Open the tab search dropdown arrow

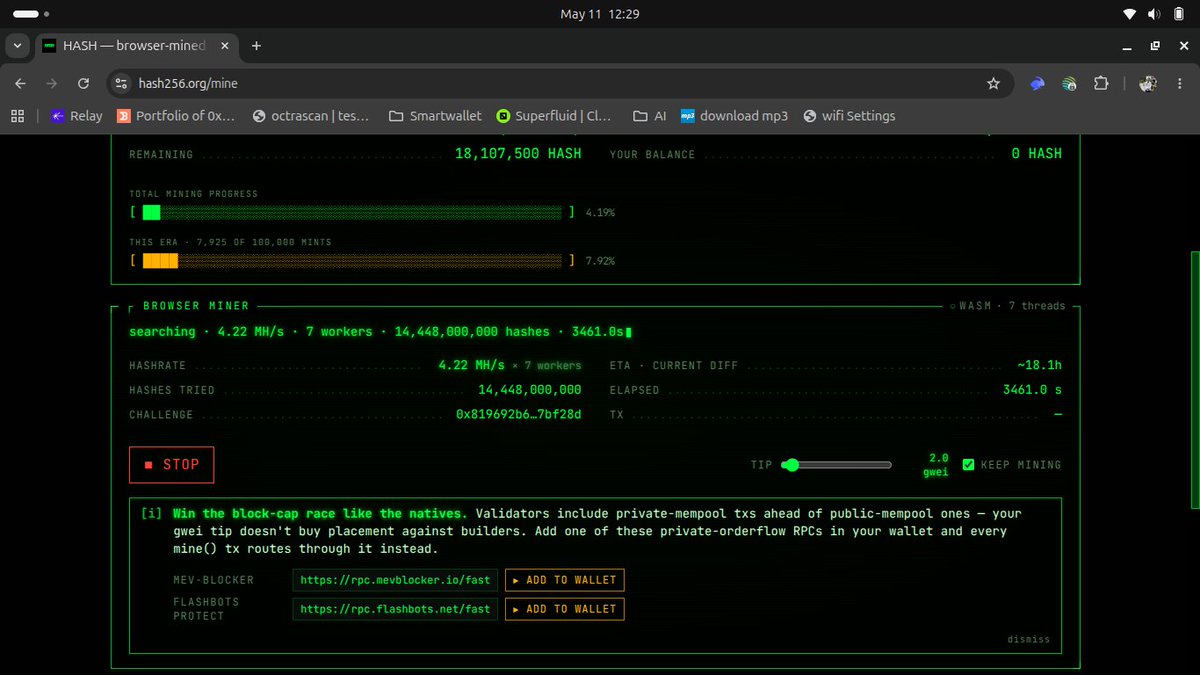(x=17, y=46)
